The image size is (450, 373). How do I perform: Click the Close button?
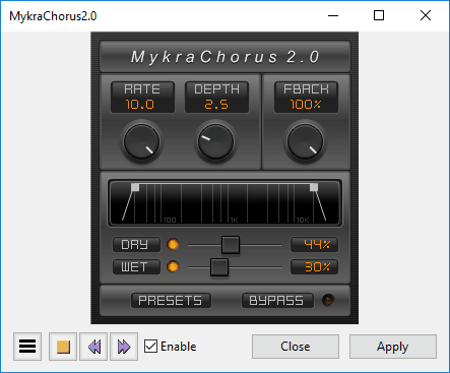(295, 347)
